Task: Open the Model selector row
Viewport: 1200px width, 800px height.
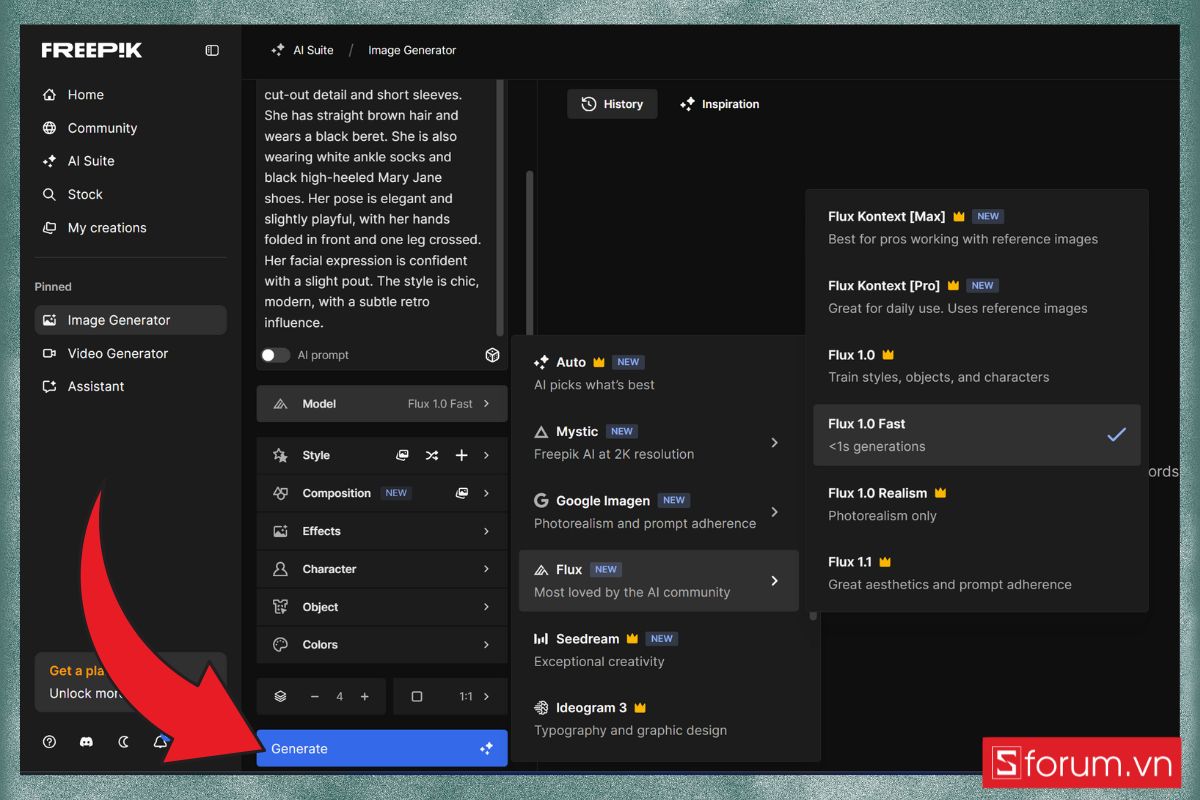Action: (382, 404)
